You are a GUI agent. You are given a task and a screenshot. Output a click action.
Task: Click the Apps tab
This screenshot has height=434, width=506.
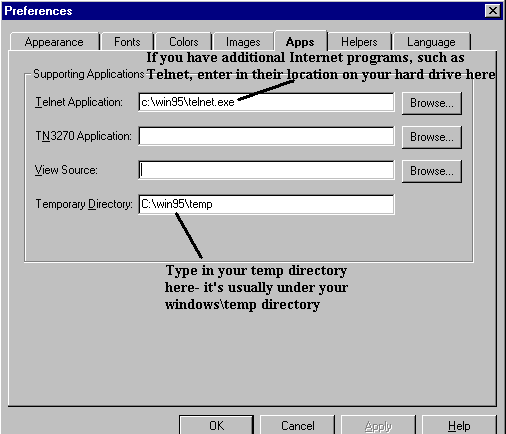(x=300, y=41)
